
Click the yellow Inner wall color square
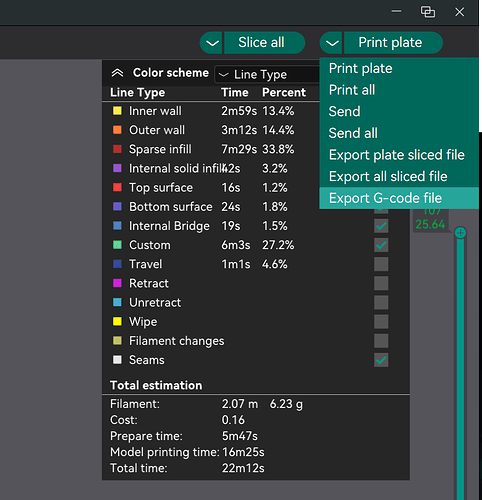tap(117, 111)
